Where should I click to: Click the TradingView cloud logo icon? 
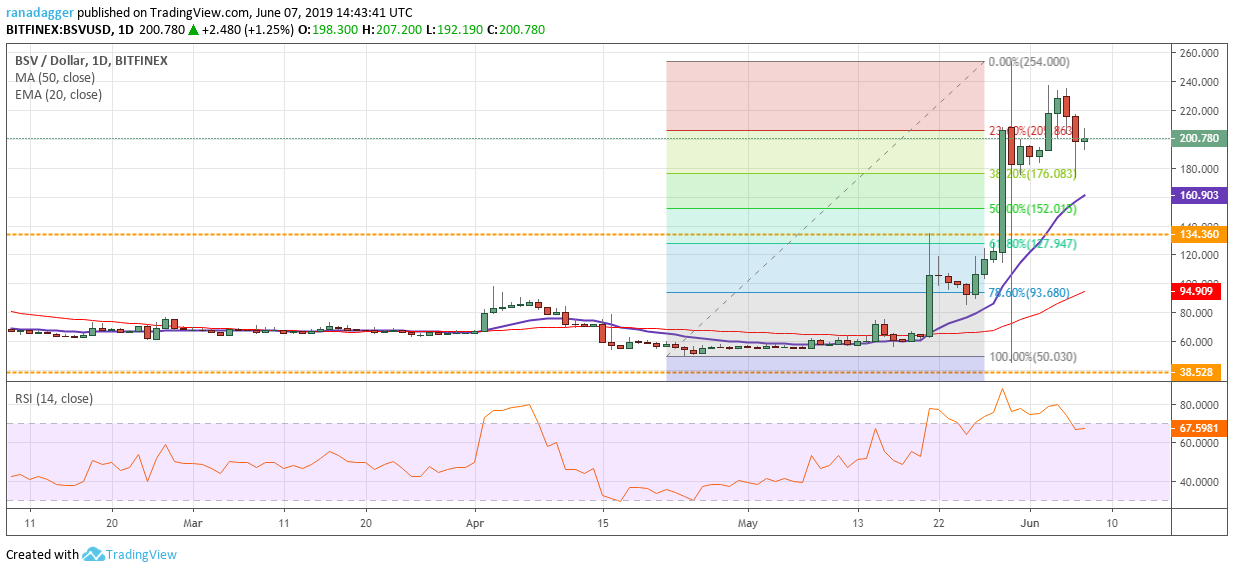(95, 554)
